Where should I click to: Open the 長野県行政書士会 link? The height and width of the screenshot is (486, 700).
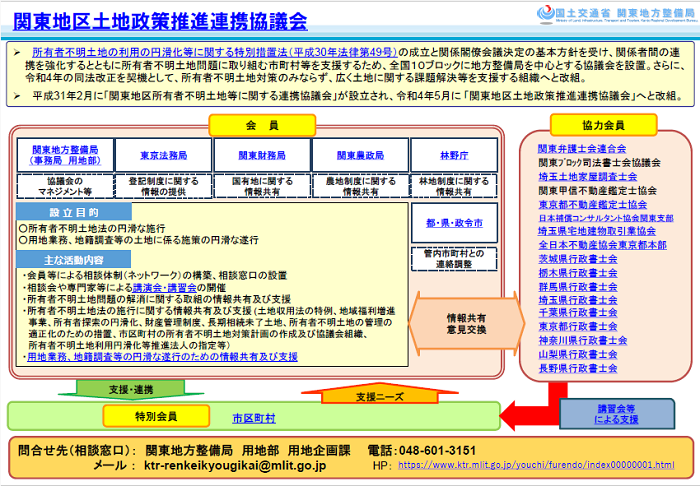[578, 368]
